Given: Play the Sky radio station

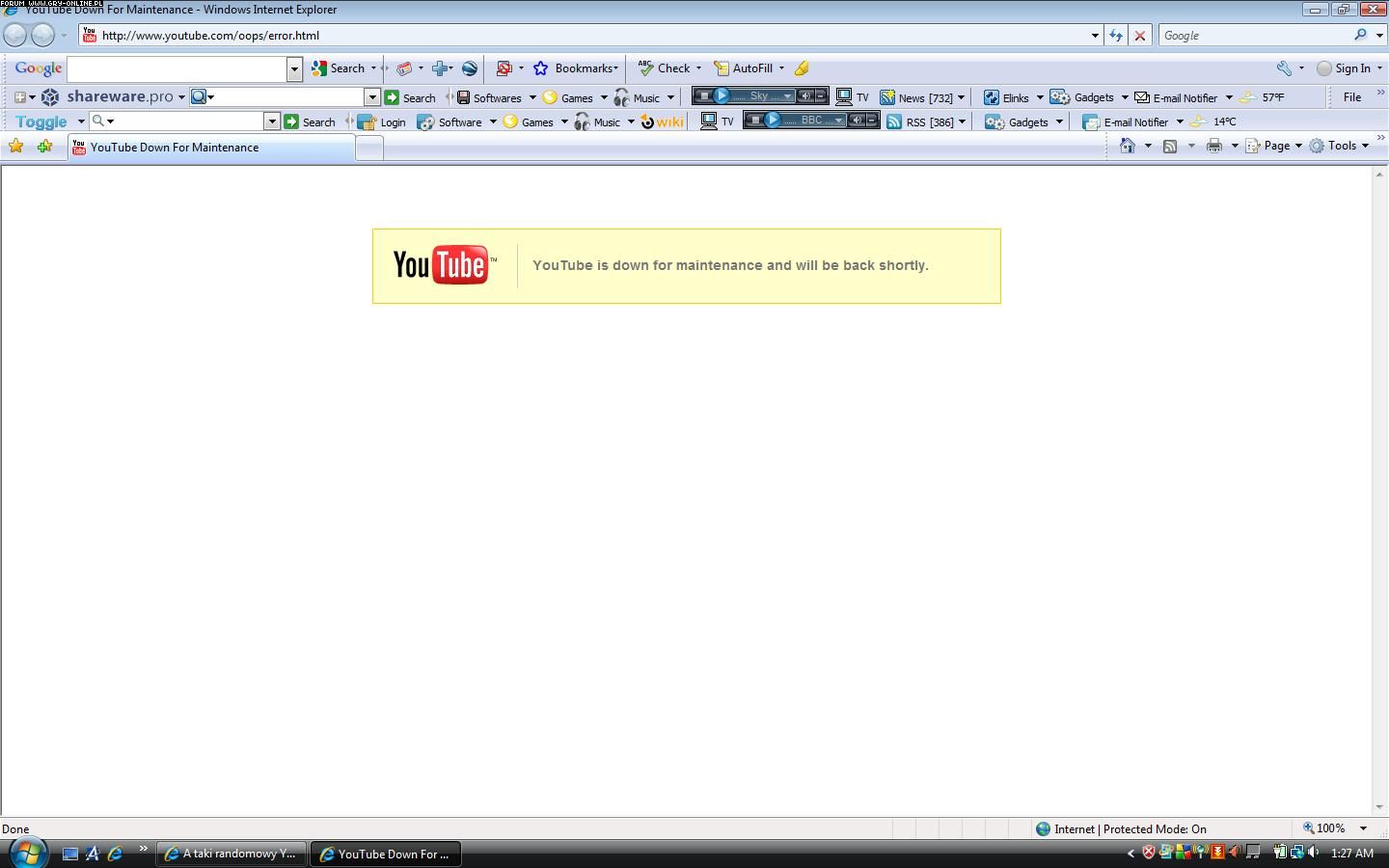Looking at the screenshot, I should [x=722, y=95].
